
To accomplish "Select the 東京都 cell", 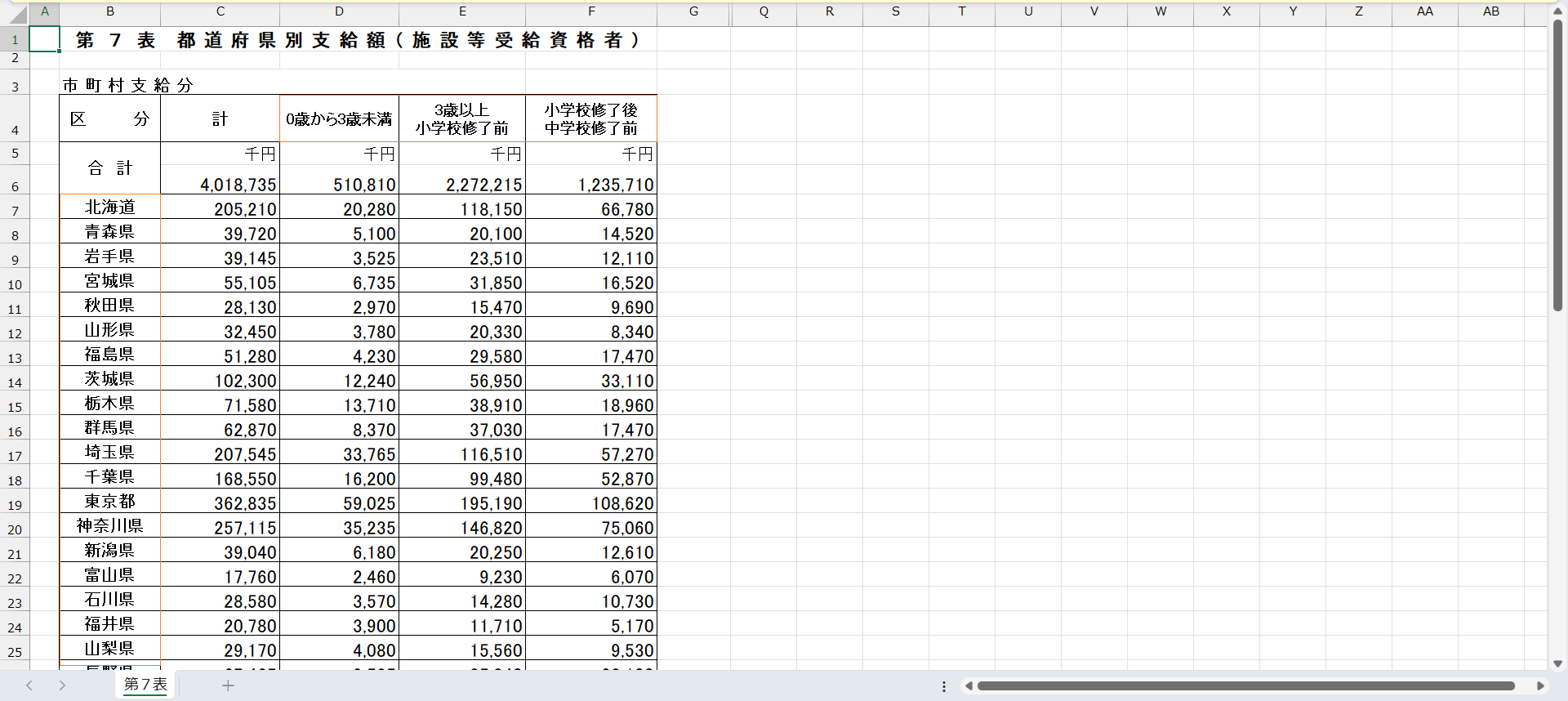I will 110,501.
